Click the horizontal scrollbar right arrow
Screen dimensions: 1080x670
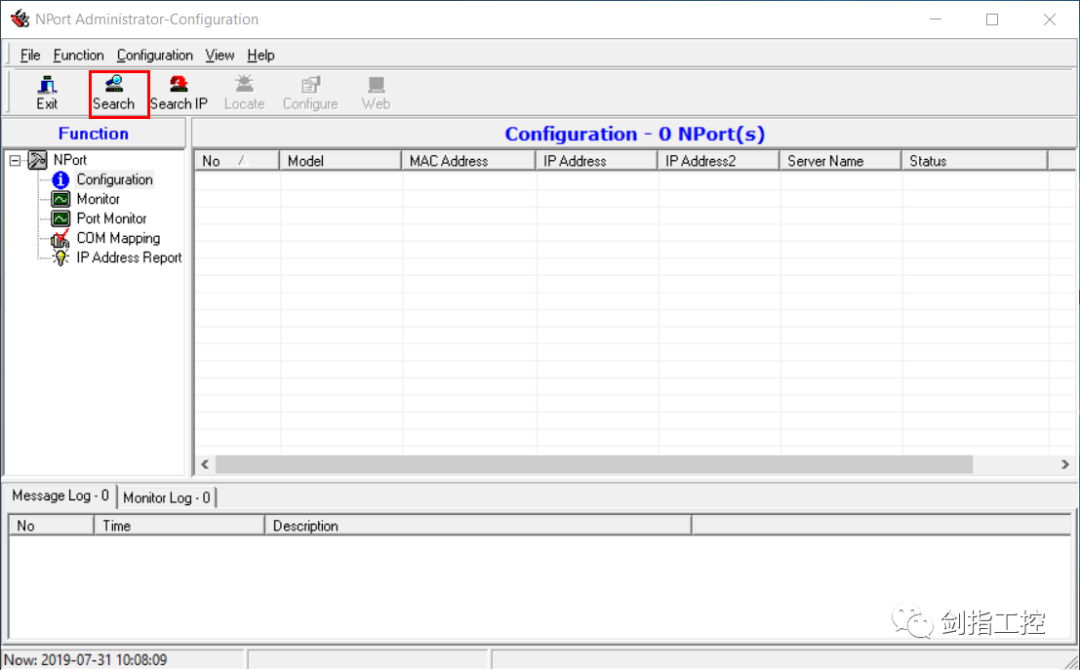[x=1065, y=464]
